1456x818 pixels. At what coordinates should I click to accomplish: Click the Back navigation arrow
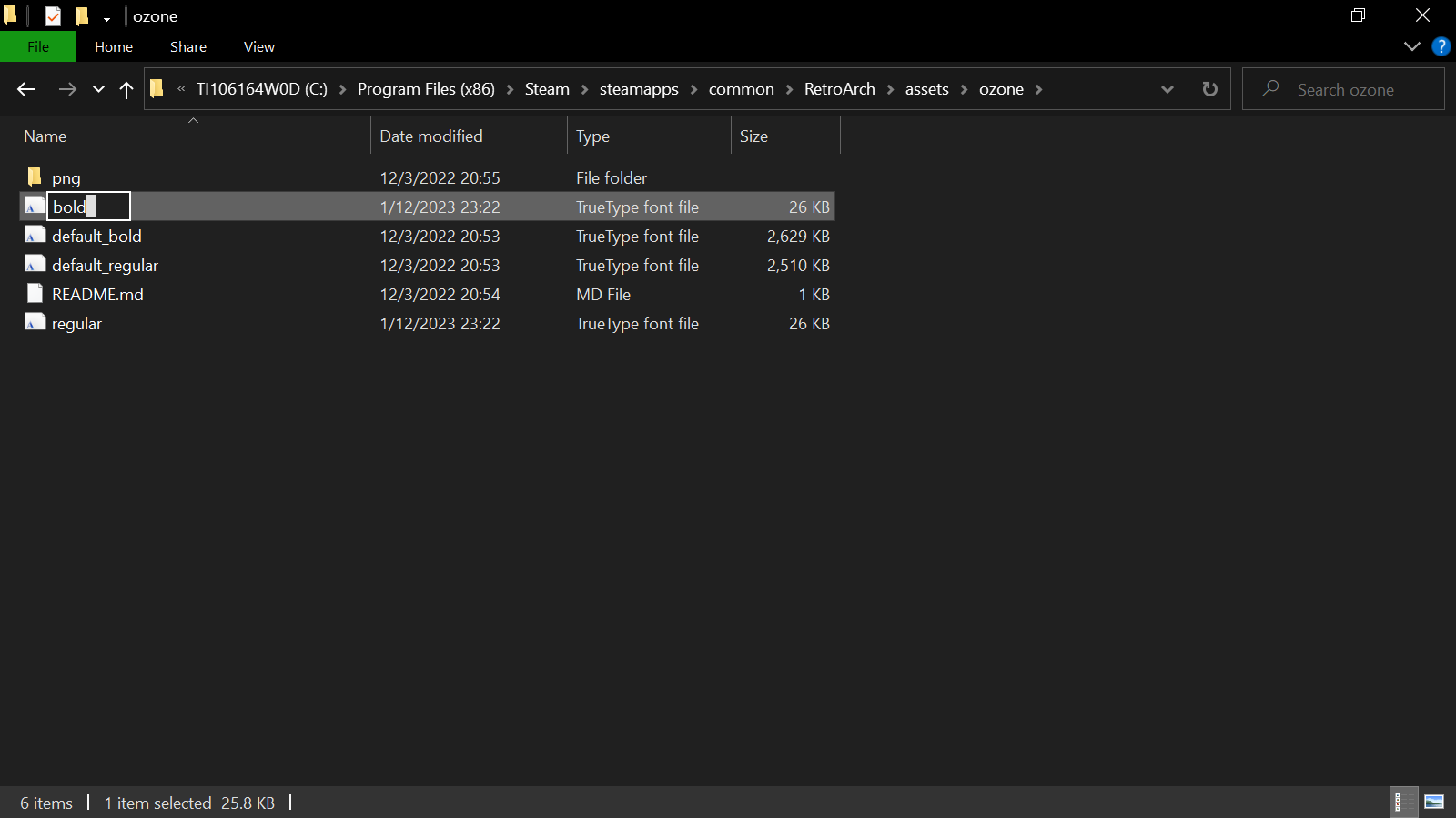25,89
